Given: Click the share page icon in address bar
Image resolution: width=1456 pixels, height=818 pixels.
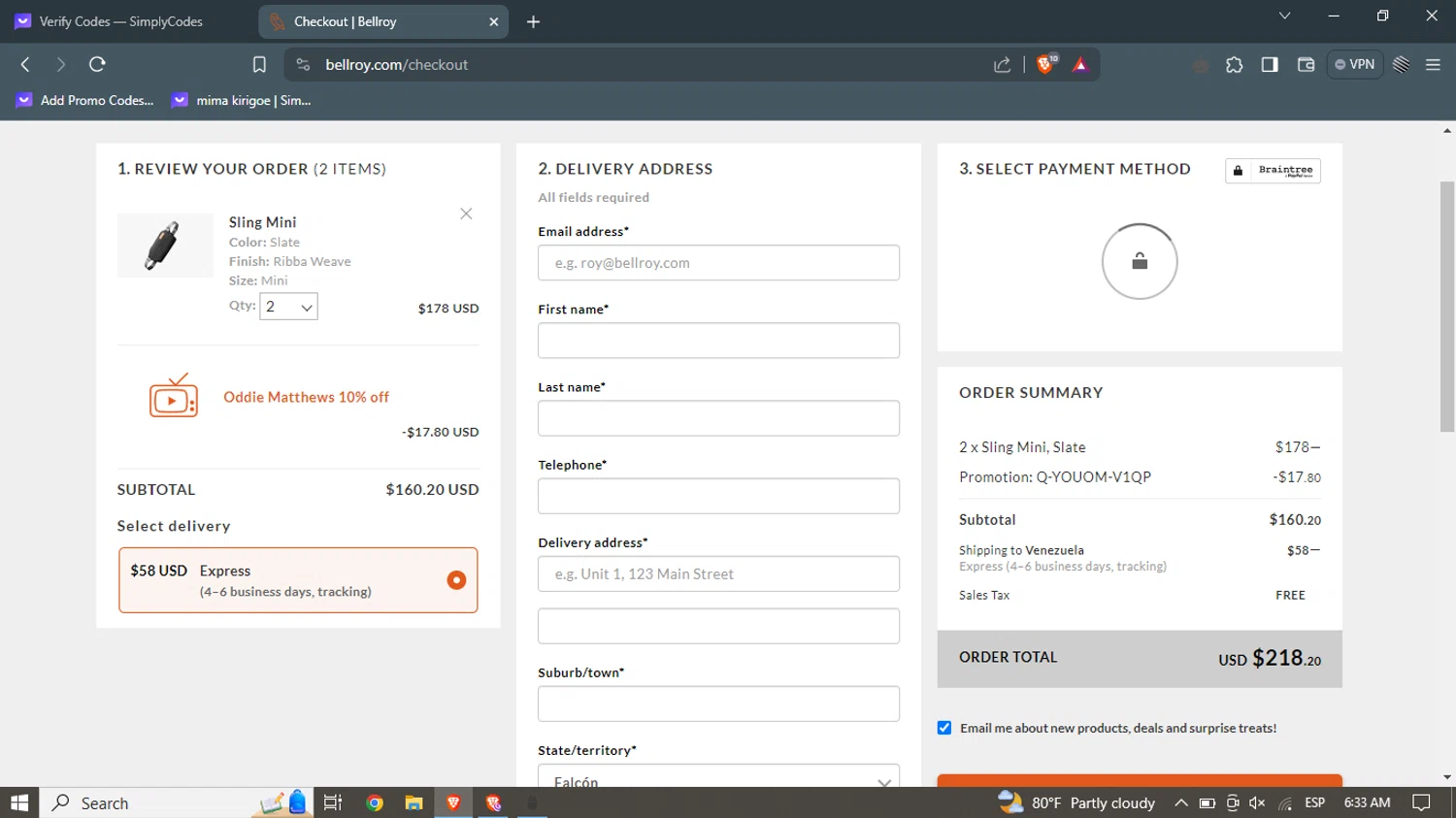Looking at the screenshot, I should tap(1002, 65).
